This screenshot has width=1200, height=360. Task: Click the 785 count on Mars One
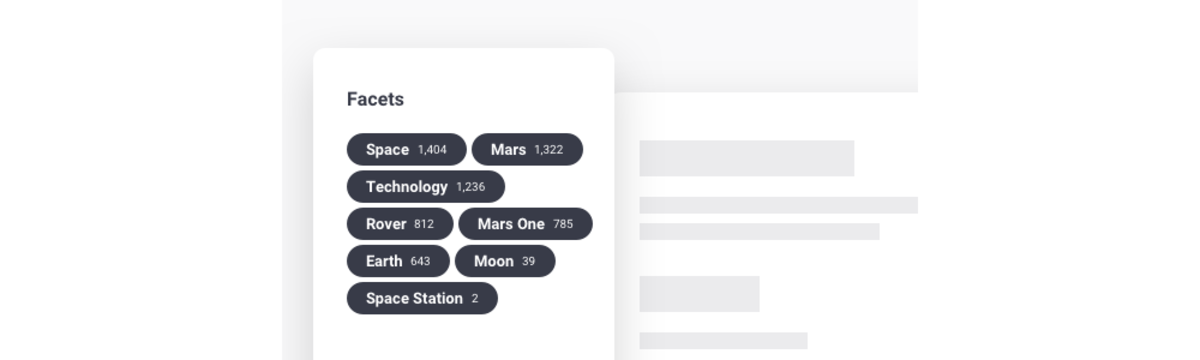click(x=563, y=224)
